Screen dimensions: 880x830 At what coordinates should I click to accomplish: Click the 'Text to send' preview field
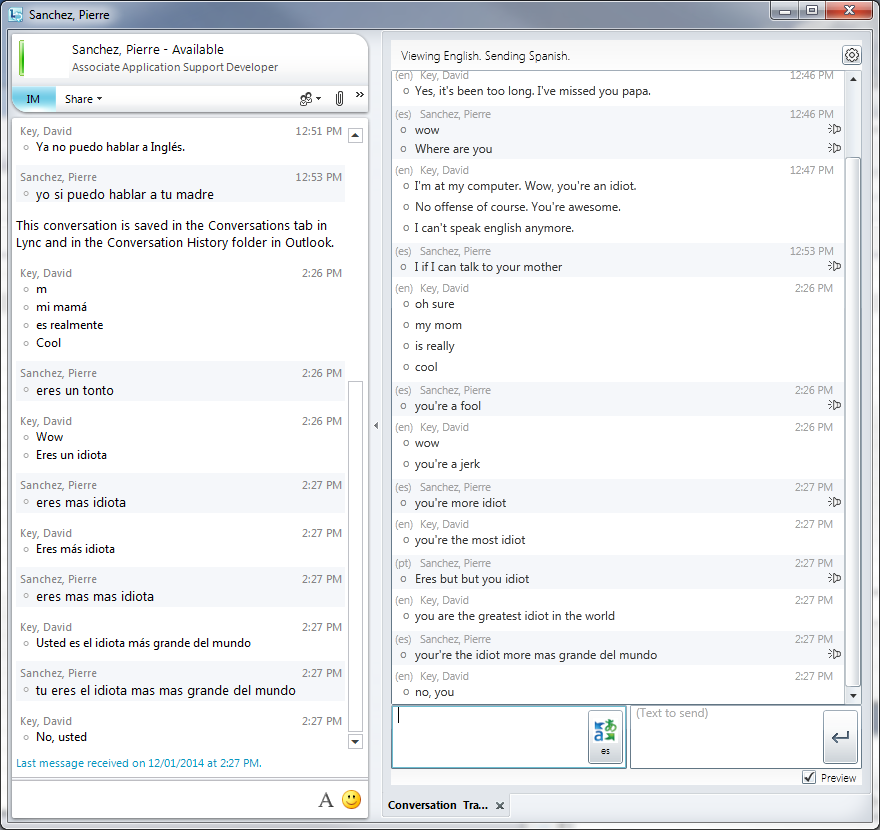(726, 737)
